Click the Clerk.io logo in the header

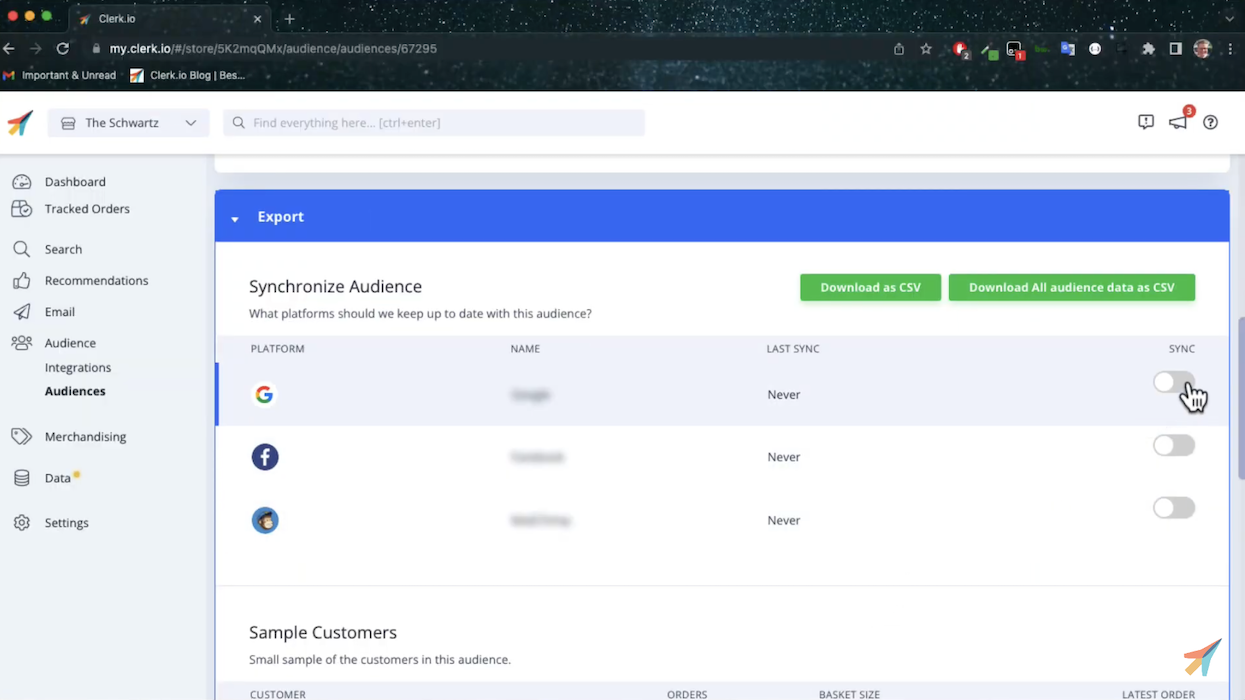coord(20,122)
